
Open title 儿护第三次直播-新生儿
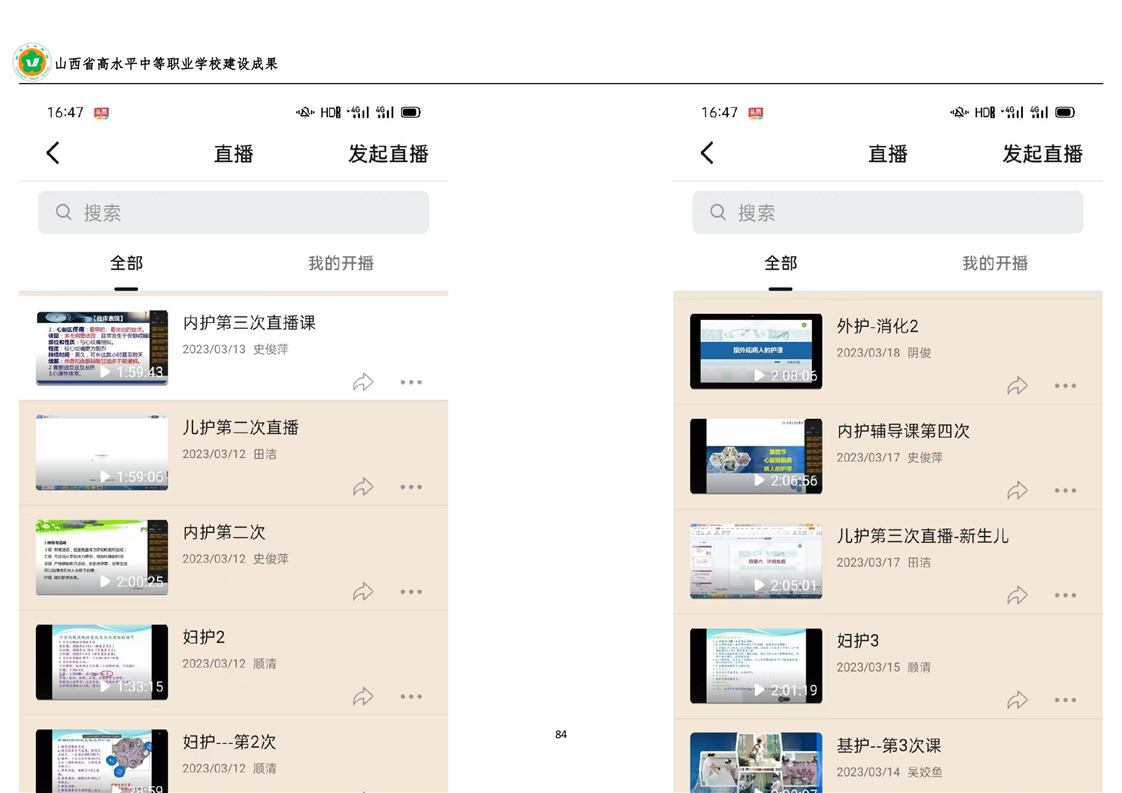click(922, 536)
